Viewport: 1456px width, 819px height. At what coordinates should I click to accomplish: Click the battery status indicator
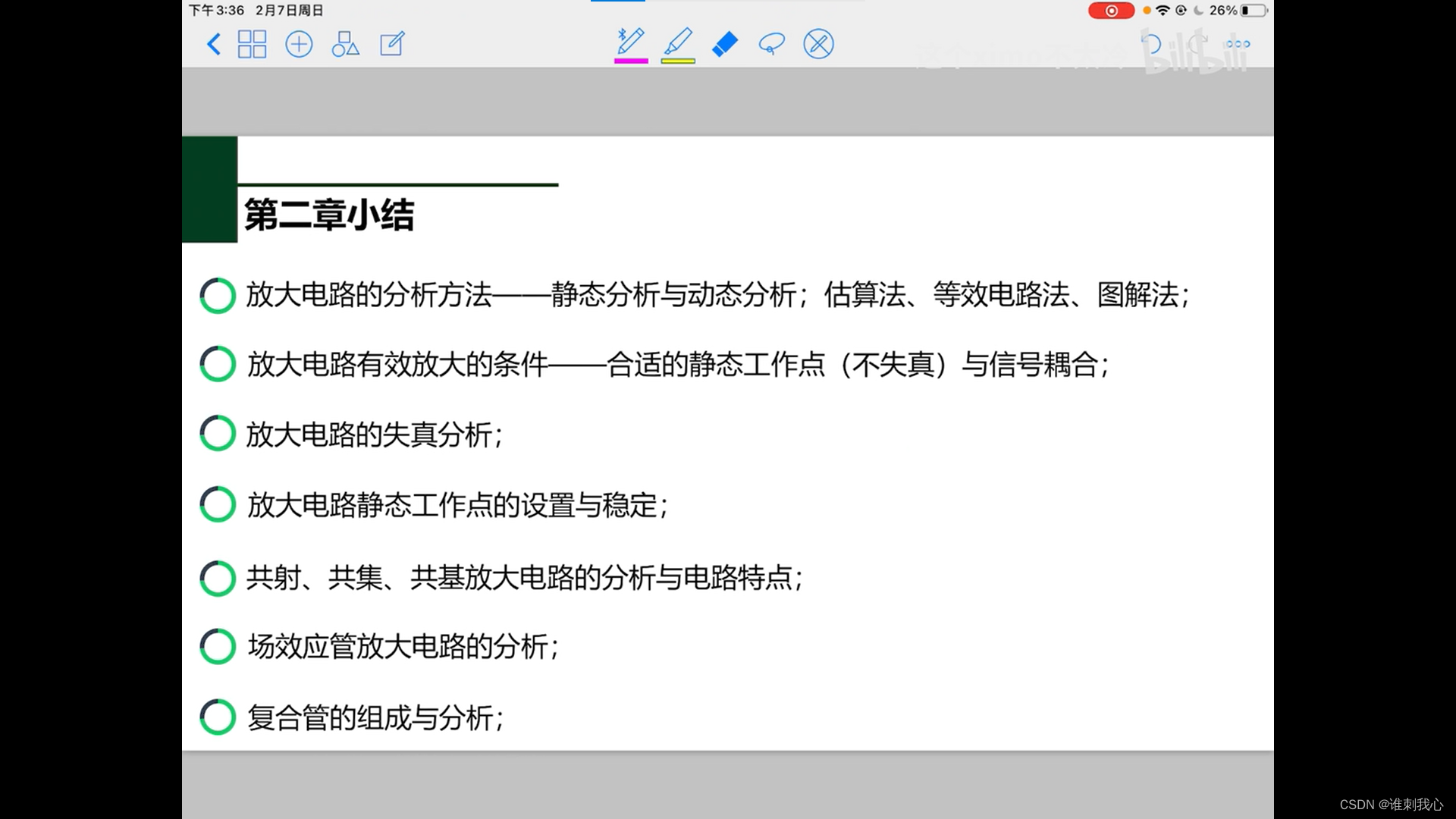[x=1254, y=11]
